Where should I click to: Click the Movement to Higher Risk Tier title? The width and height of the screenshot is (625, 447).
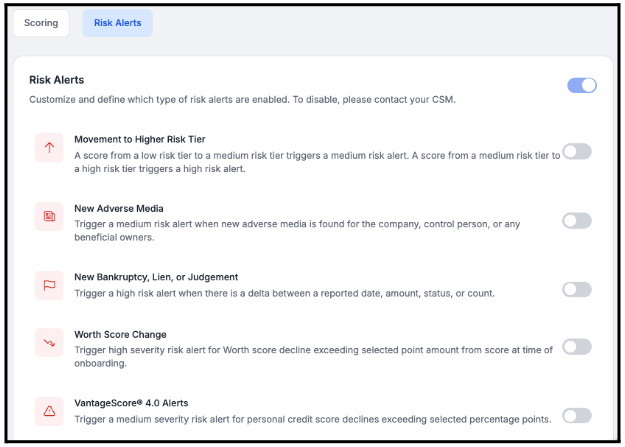click(140, 139)
